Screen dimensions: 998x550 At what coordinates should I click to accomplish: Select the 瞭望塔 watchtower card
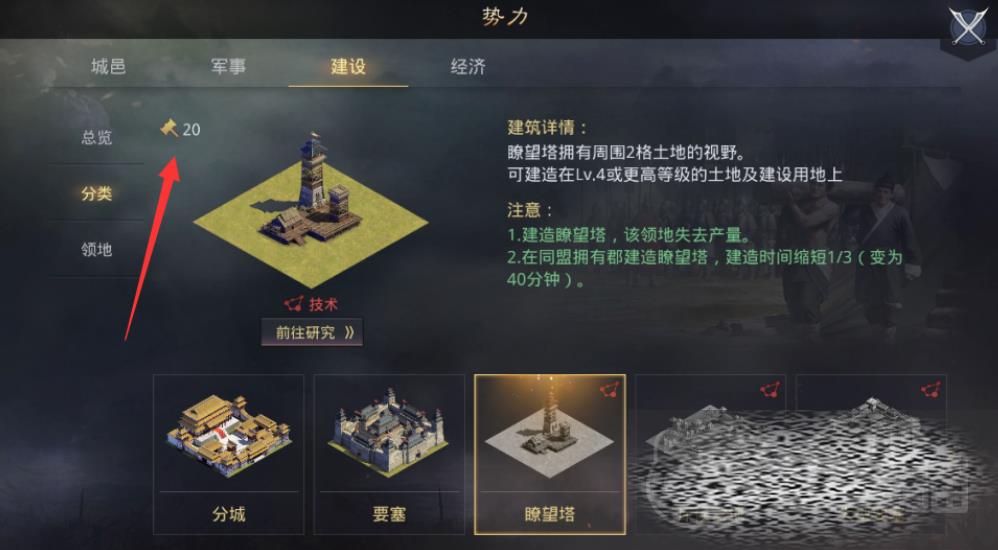[550, 455]
